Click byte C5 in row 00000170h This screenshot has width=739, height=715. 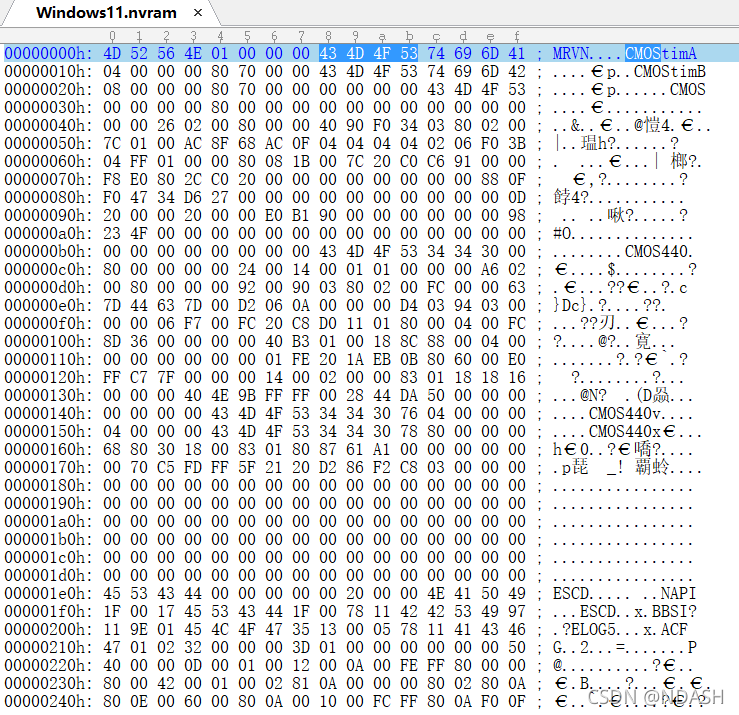[166, 468]
